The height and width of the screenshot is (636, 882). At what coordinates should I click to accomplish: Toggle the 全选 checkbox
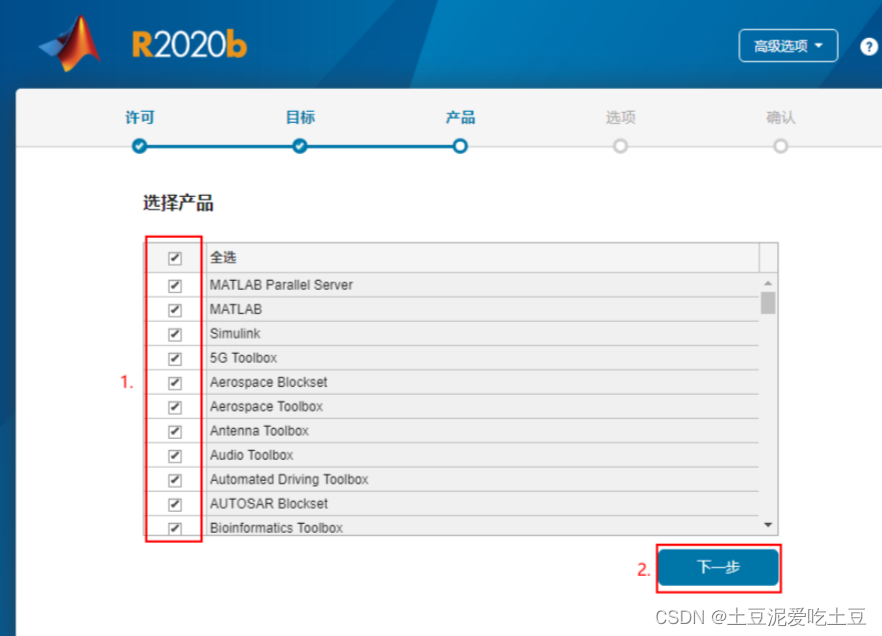pos(175,258)
